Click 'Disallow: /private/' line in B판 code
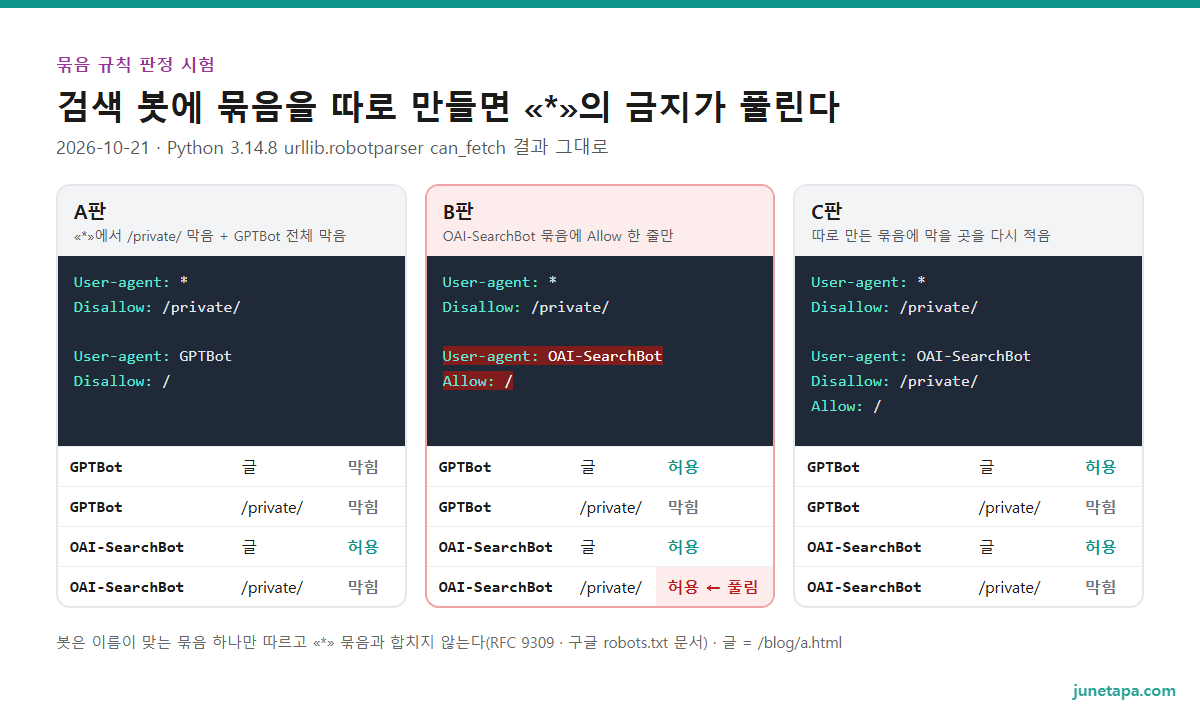Viewport: 1200px width, 718px height. pos(526,307)
